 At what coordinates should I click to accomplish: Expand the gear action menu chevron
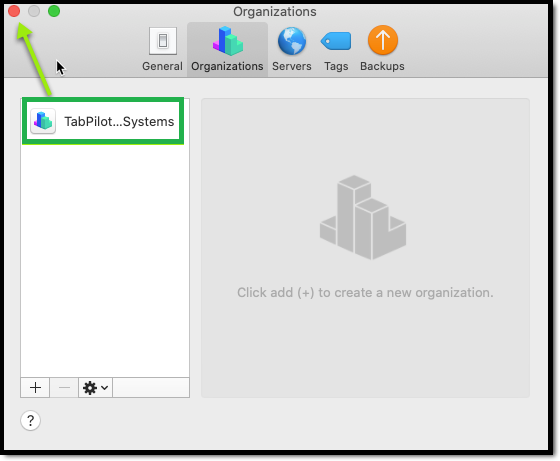(105, 387)
